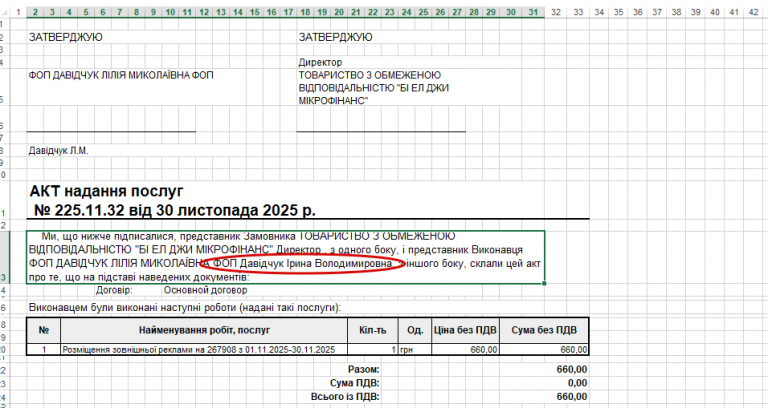Viewport: 768px width, 408px height.
Task: Select column 8 header
Action: [136, 12]
